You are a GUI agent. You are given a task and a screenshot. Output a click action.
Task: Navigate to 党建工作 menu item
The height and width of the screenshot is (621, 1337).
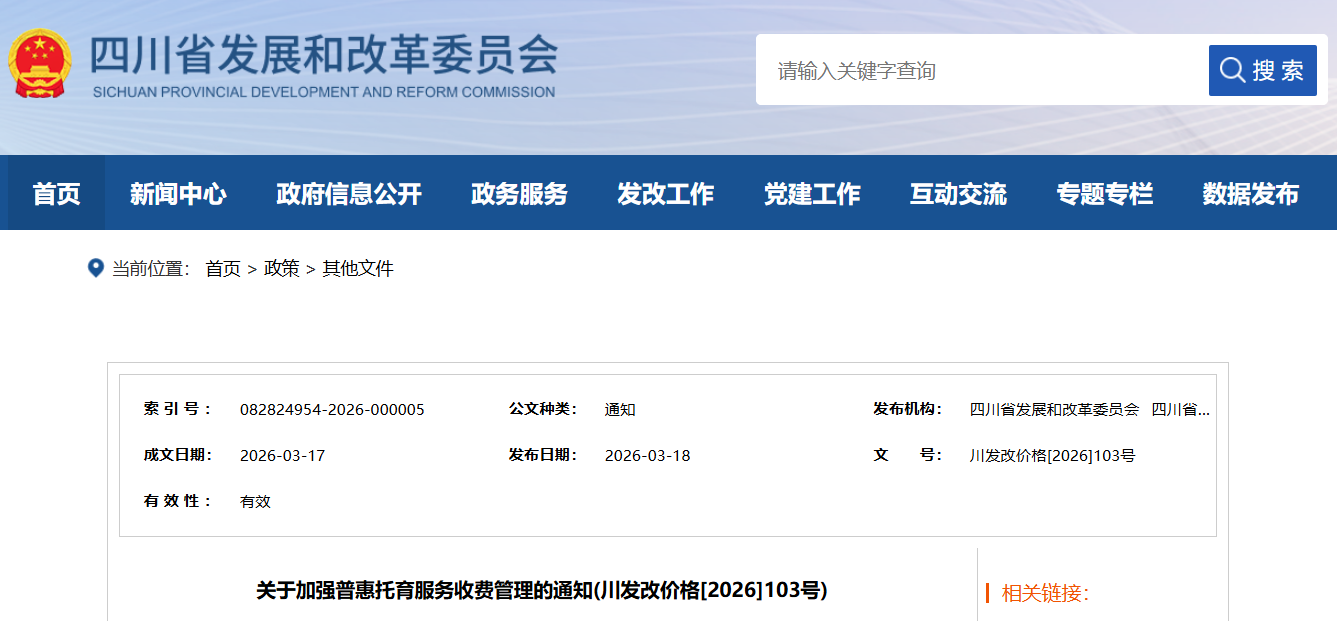tap(812, 193)
